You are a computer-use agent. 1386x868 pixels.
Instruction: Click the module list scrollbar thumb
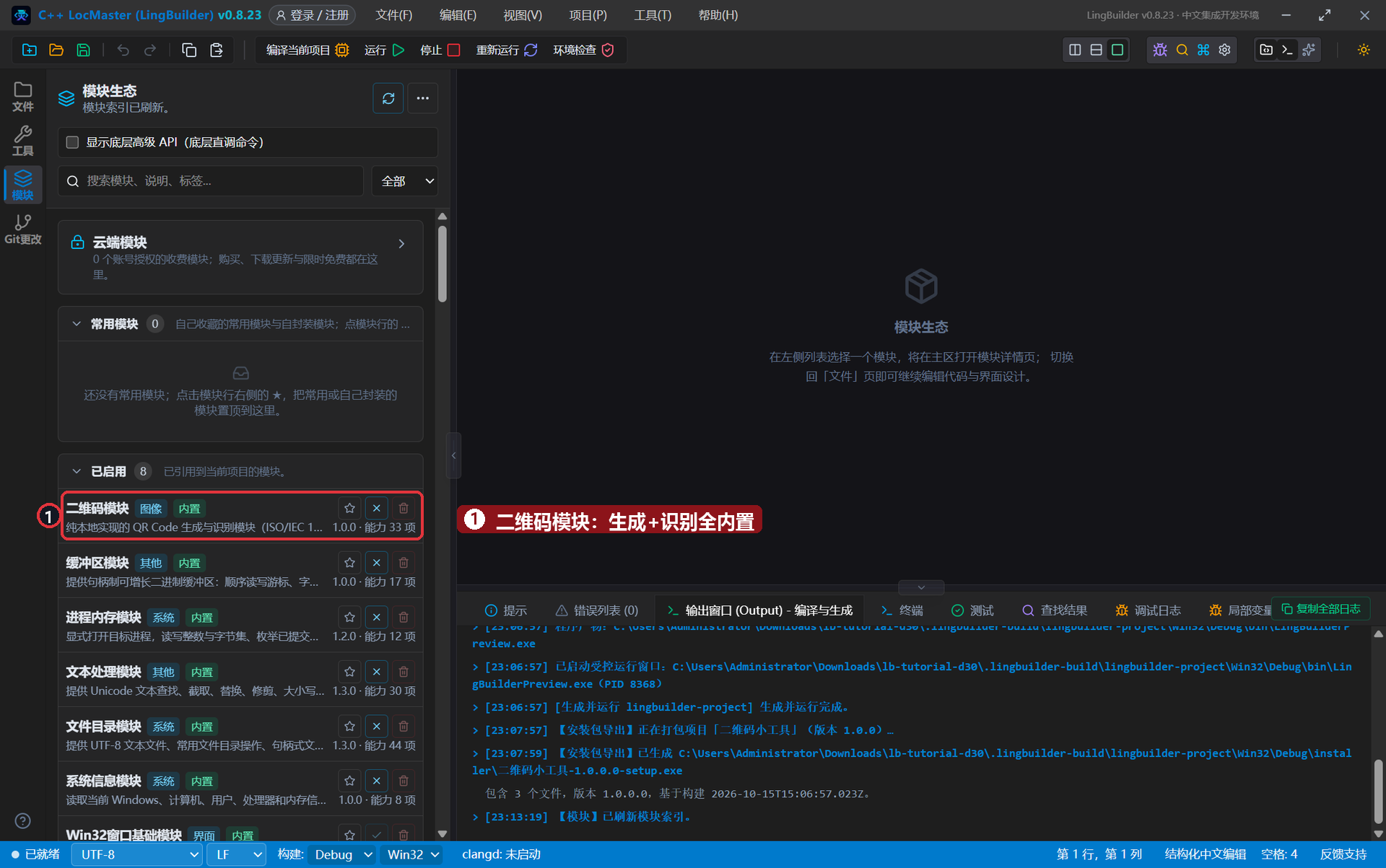coord(443,264)
